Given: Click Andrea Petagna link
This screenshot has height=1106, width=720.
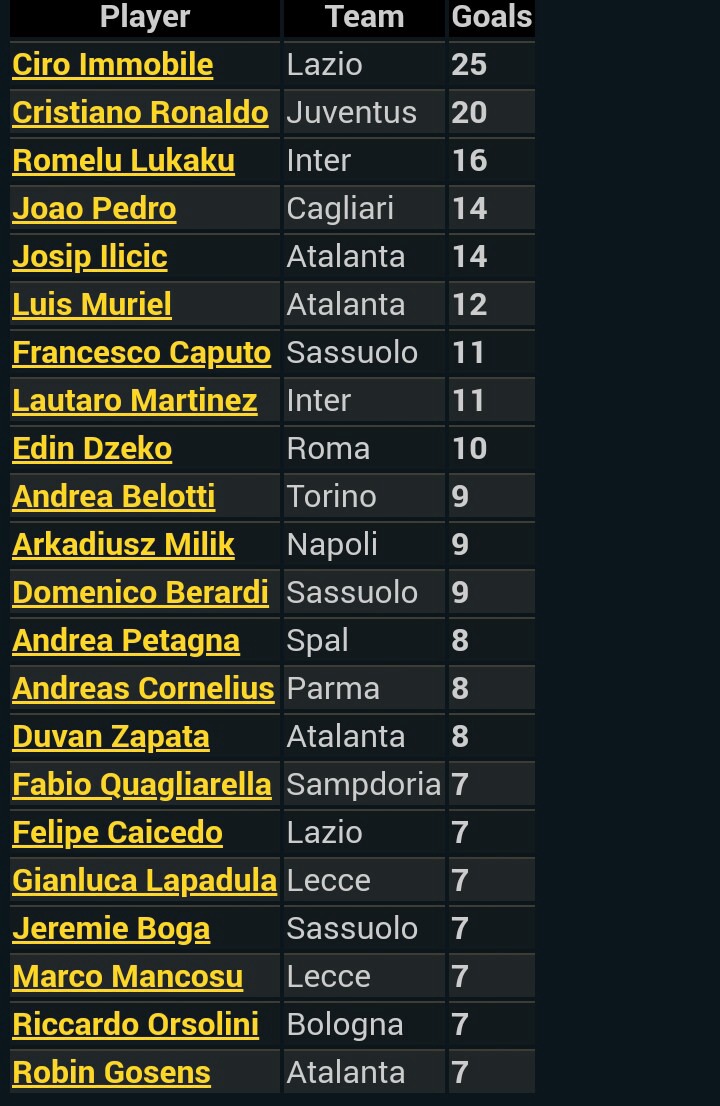Looking at the screenshot, I should (126, 640).
